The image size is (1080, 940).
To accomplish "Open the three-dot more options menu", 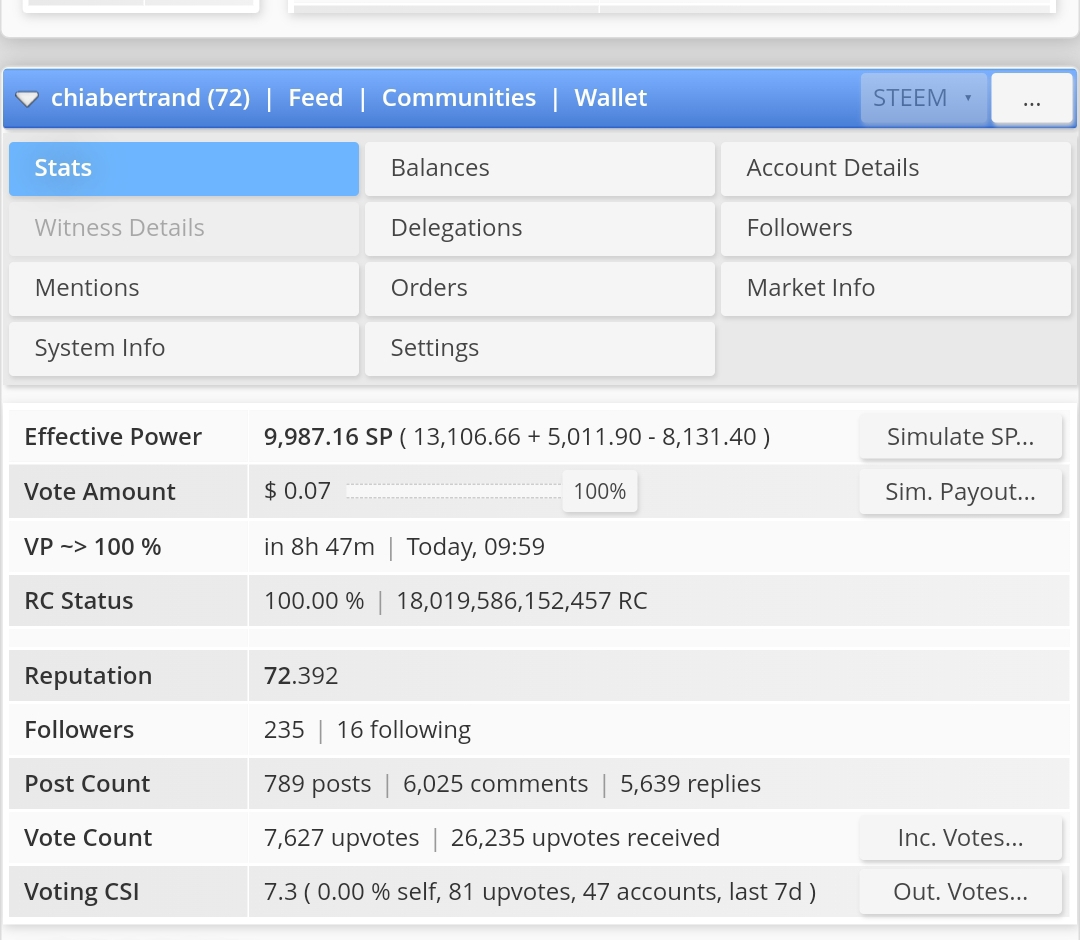I will click(1031, 98).
